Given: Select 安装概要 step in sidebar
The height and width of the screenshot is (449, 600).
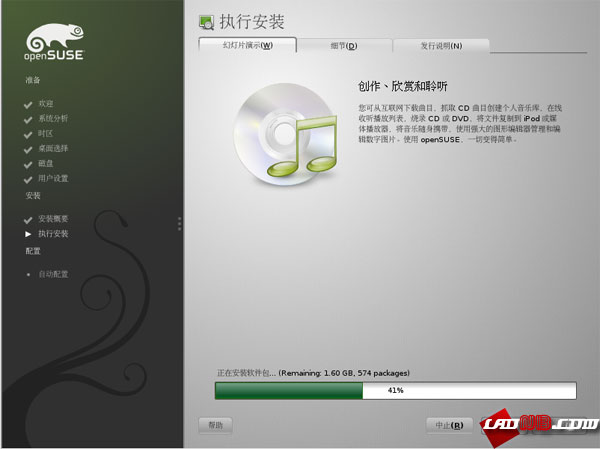Looking at the screenshot, I should coord(53,219).
